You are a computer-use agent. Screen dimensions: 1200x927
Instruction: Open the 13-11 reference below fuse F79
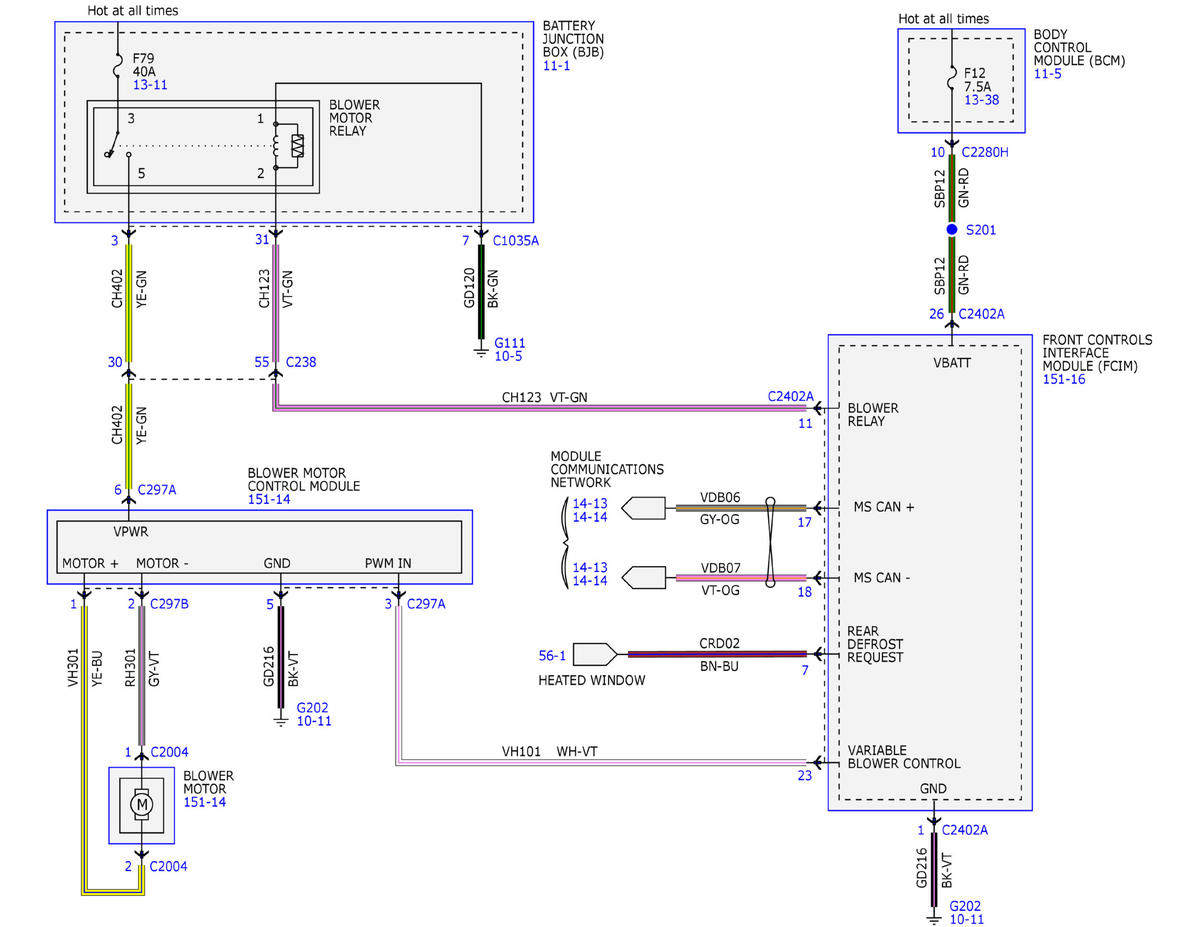coord(149,86)
